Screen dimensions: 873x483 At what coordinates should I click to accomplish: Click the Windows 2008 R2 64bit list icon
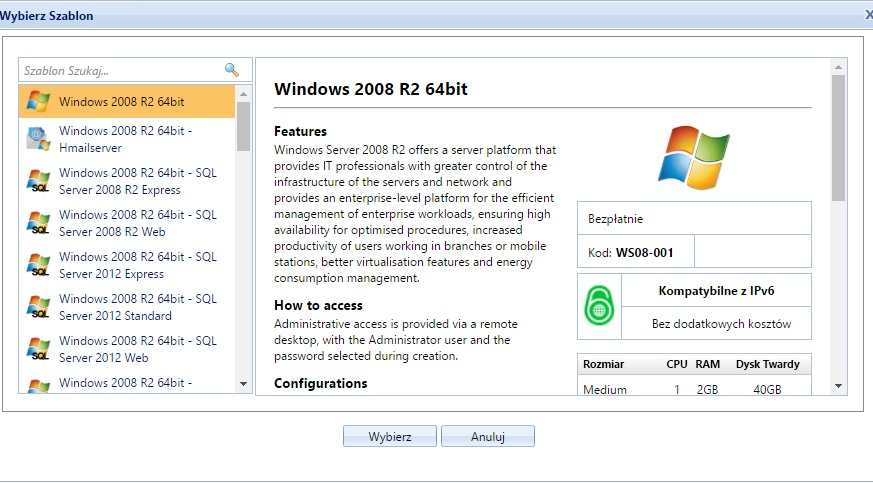pos(38,101)
